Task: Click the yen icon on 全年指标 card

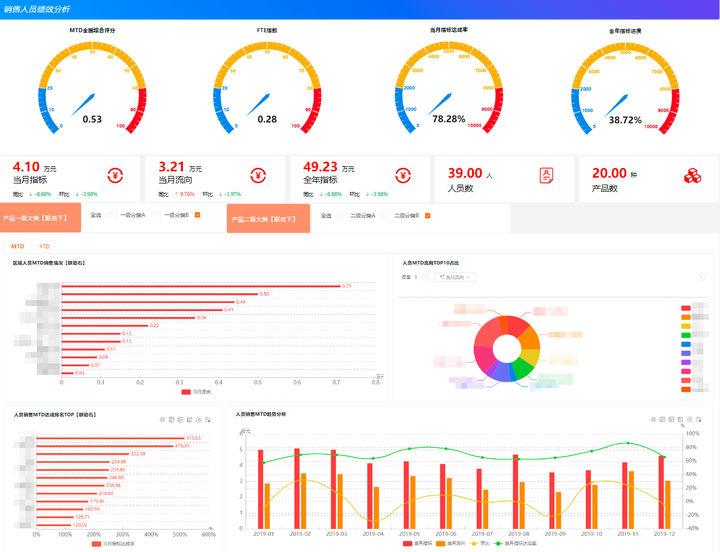Action: click(403, 175)
